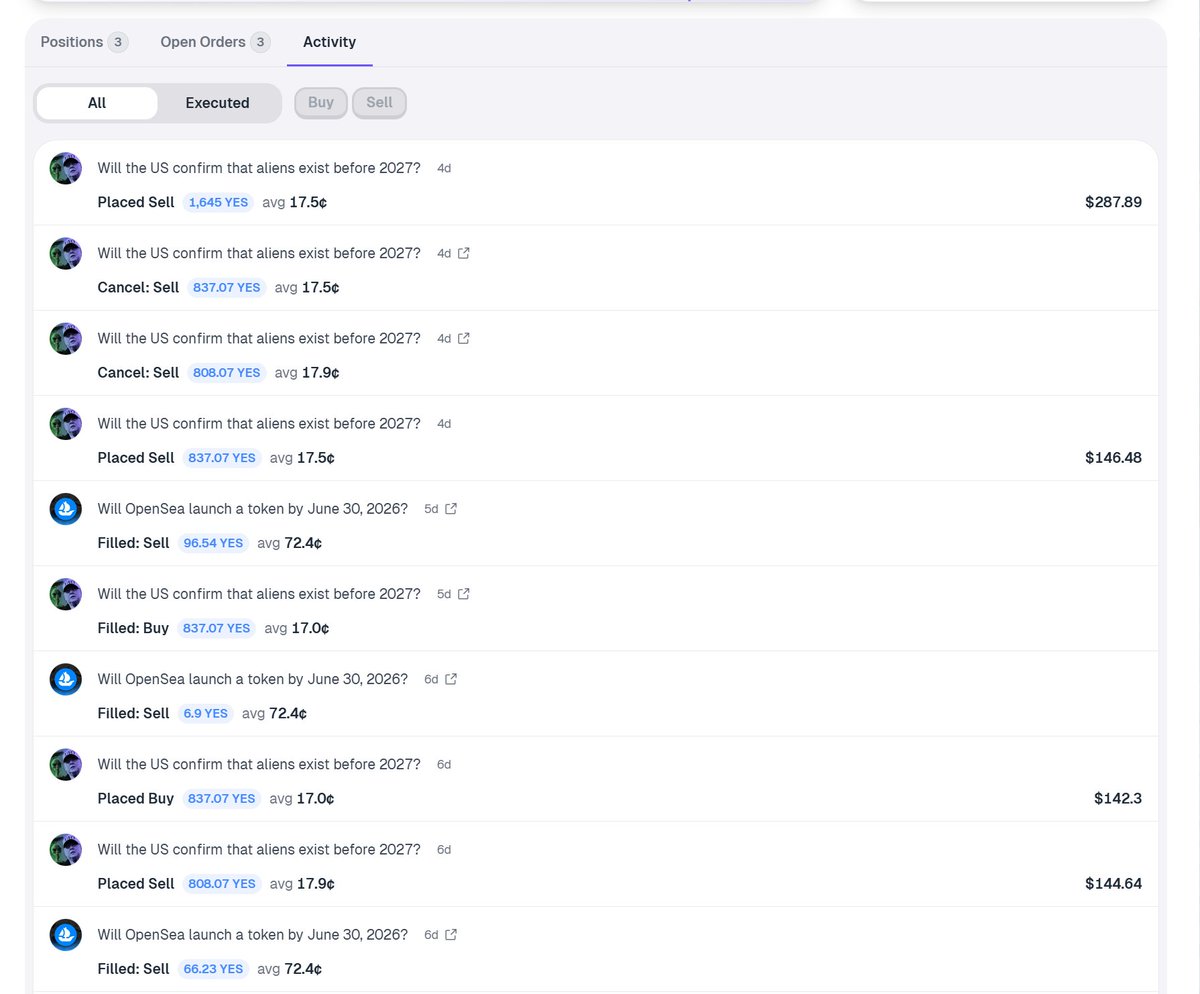Switch filter to Executed
The height and width of the screenshot is (994, 1200).
pos(217,103)
